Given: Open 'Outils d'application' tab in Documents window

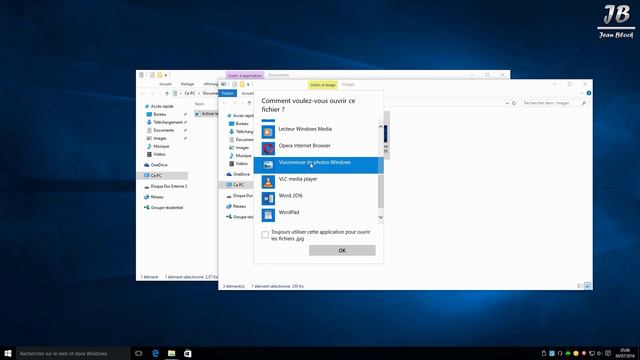Looking at the screenshot, I should [245, 76].
